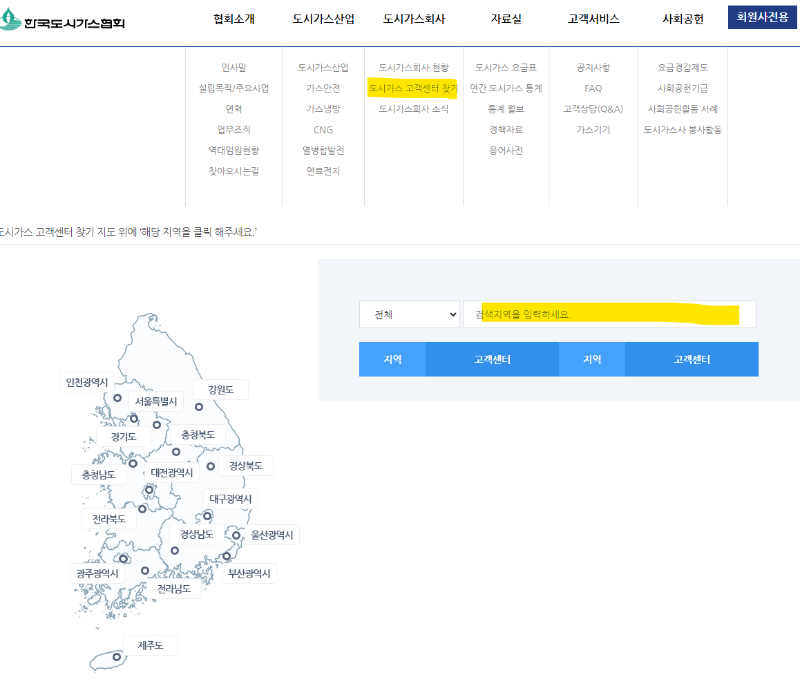Click the 경상북도 map marker circle
The width and height of the screenshot is (800, 684).
coord(211,466)
